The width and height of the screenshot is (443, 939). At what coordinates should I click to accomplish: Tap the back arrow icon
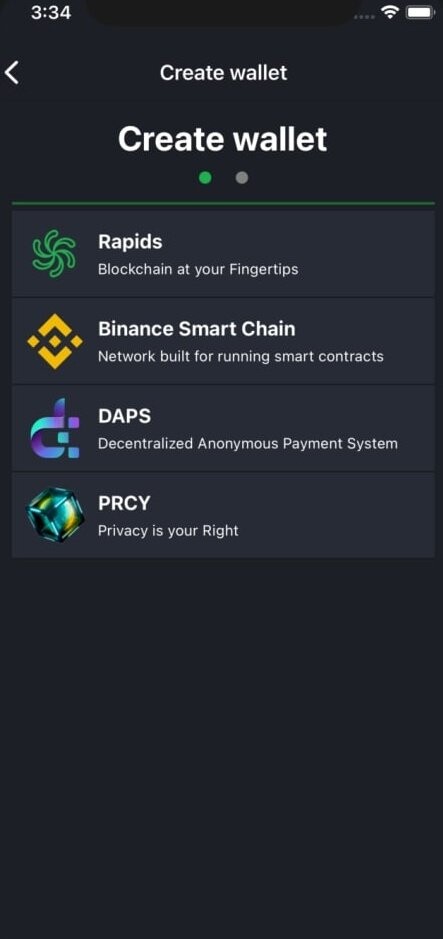click(12, 72)
